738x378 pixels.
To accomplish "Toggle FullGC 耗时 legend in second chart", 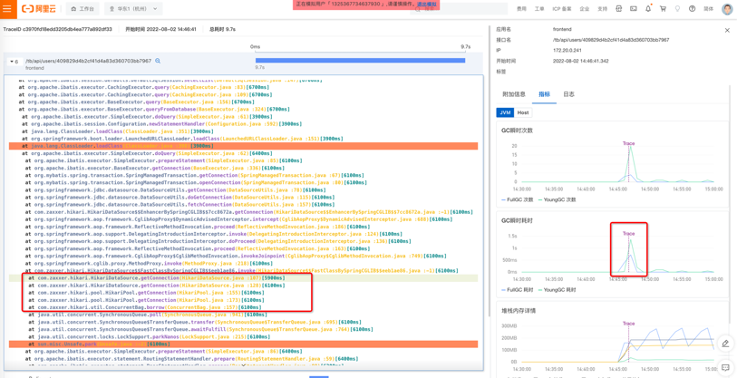I will tap(517, 290).
